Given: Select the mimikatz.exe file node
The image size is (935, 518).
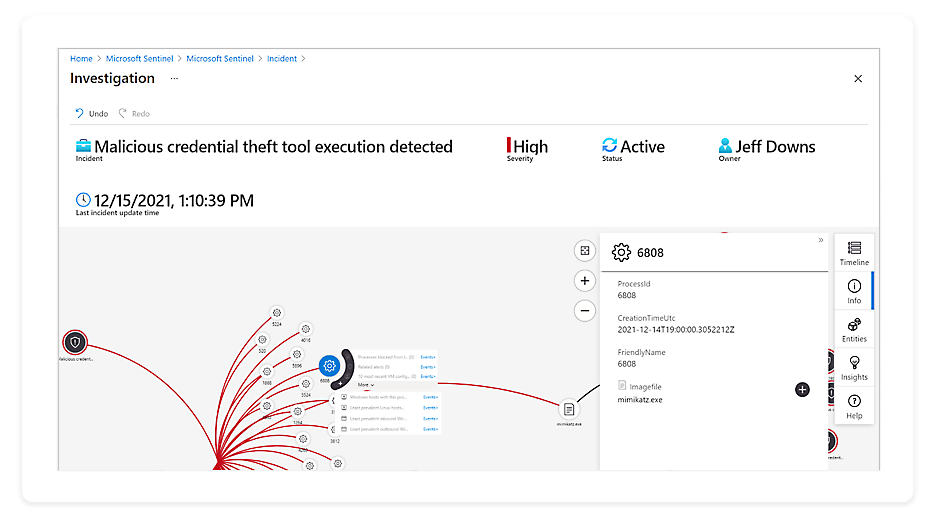Looking at the screenshot, I should (x=568, y=409).
